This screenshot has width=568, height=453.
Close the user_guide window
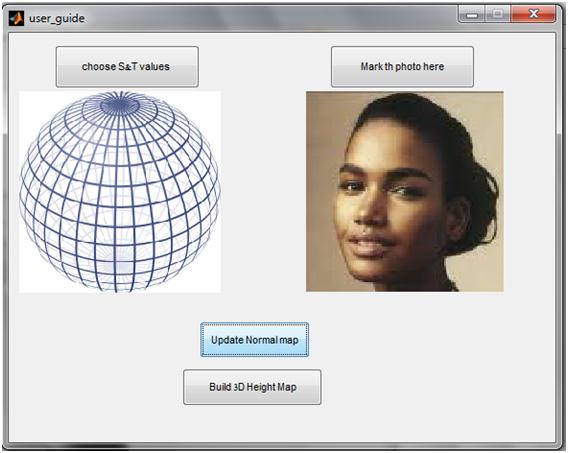pyautogui.click(x=533, y=14)
